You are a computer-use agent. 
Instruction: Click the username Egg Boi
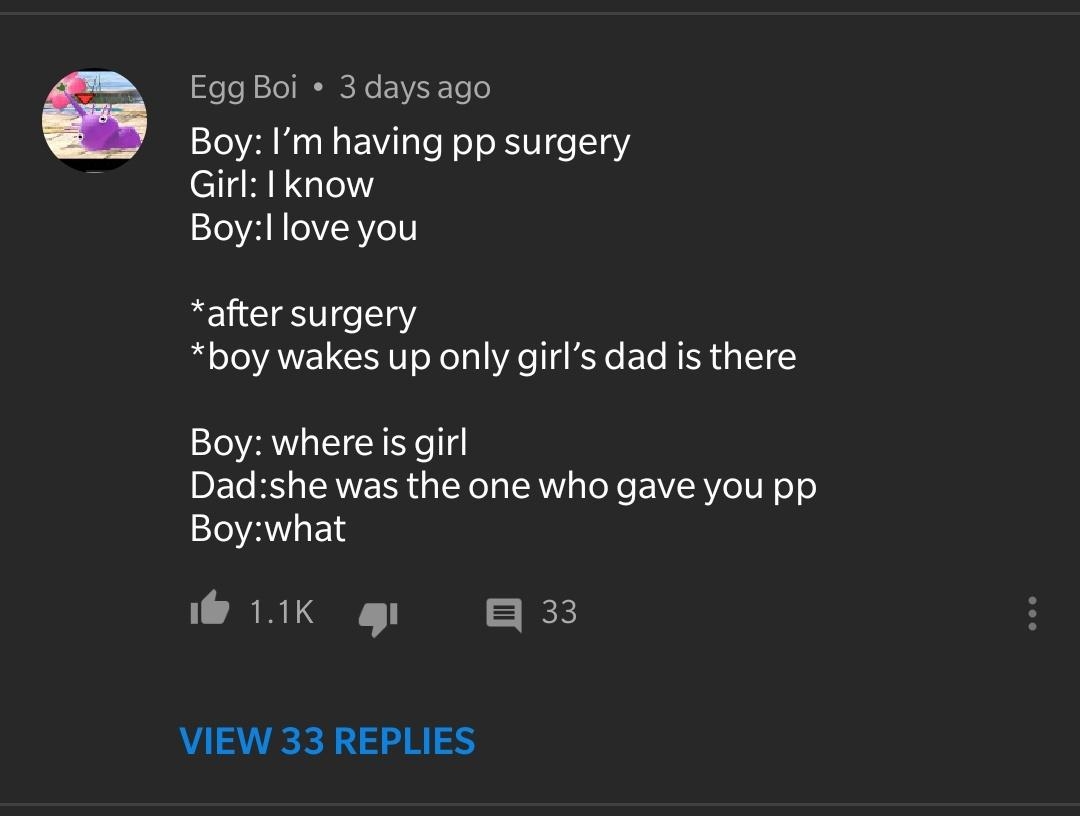pos(243,87)
